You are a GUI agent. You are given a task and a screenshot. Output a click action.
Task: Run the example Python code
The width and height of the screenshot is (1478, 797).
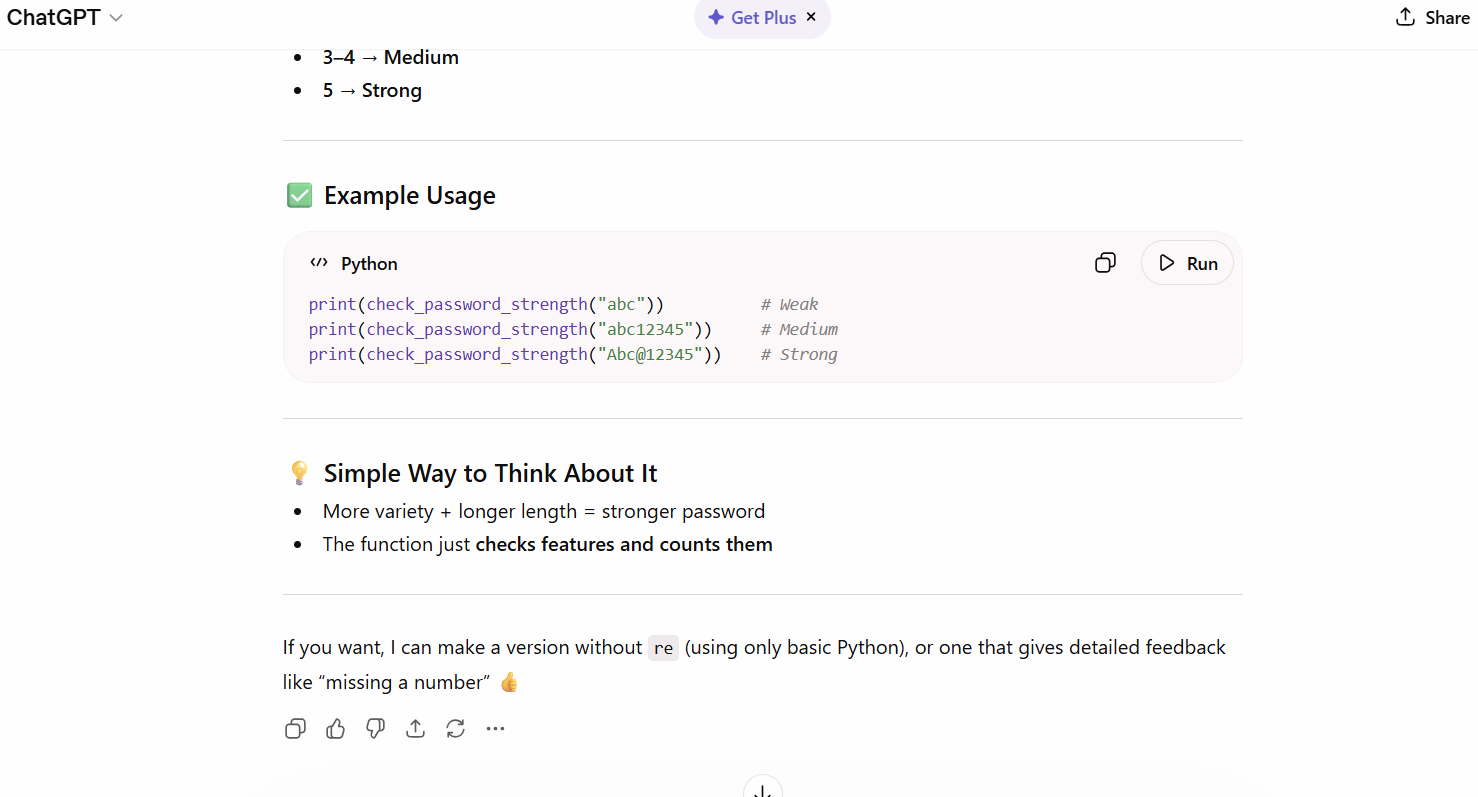point(1187,262)
